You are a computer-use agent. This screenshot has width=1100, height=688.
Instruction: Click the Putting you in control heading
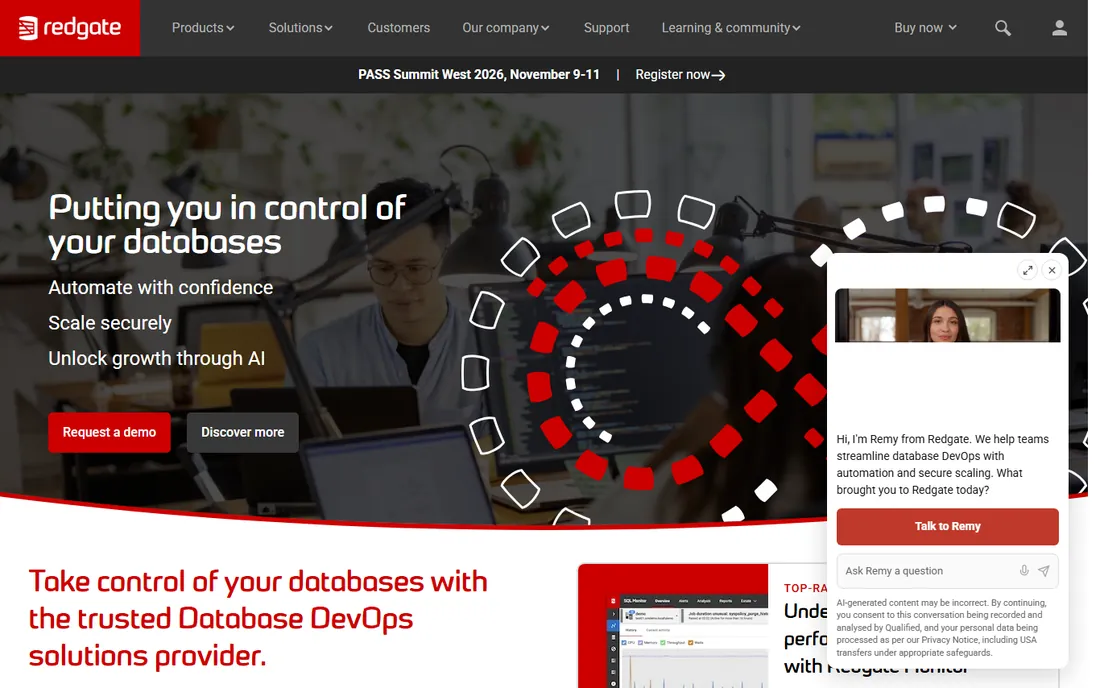[227, 224]
